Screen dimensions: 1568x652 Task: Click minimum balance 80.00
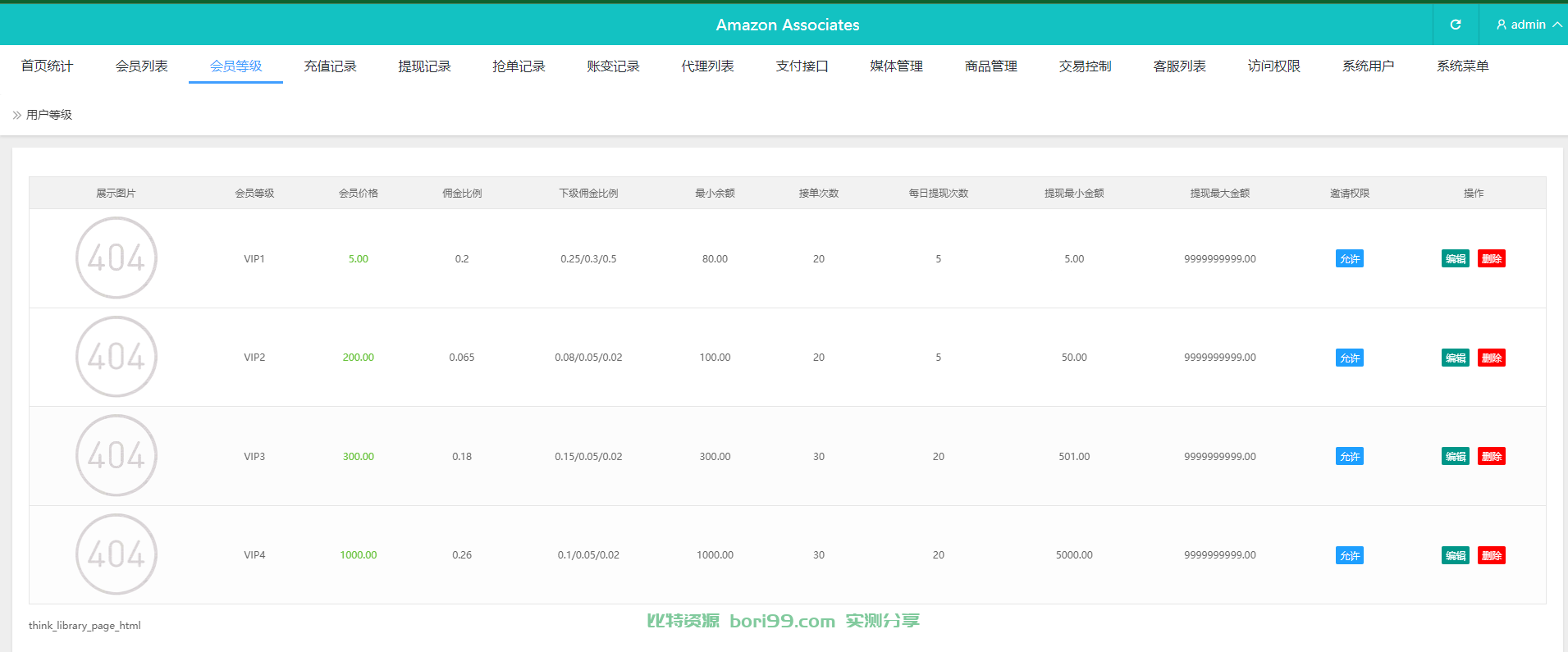click(715, 258)
